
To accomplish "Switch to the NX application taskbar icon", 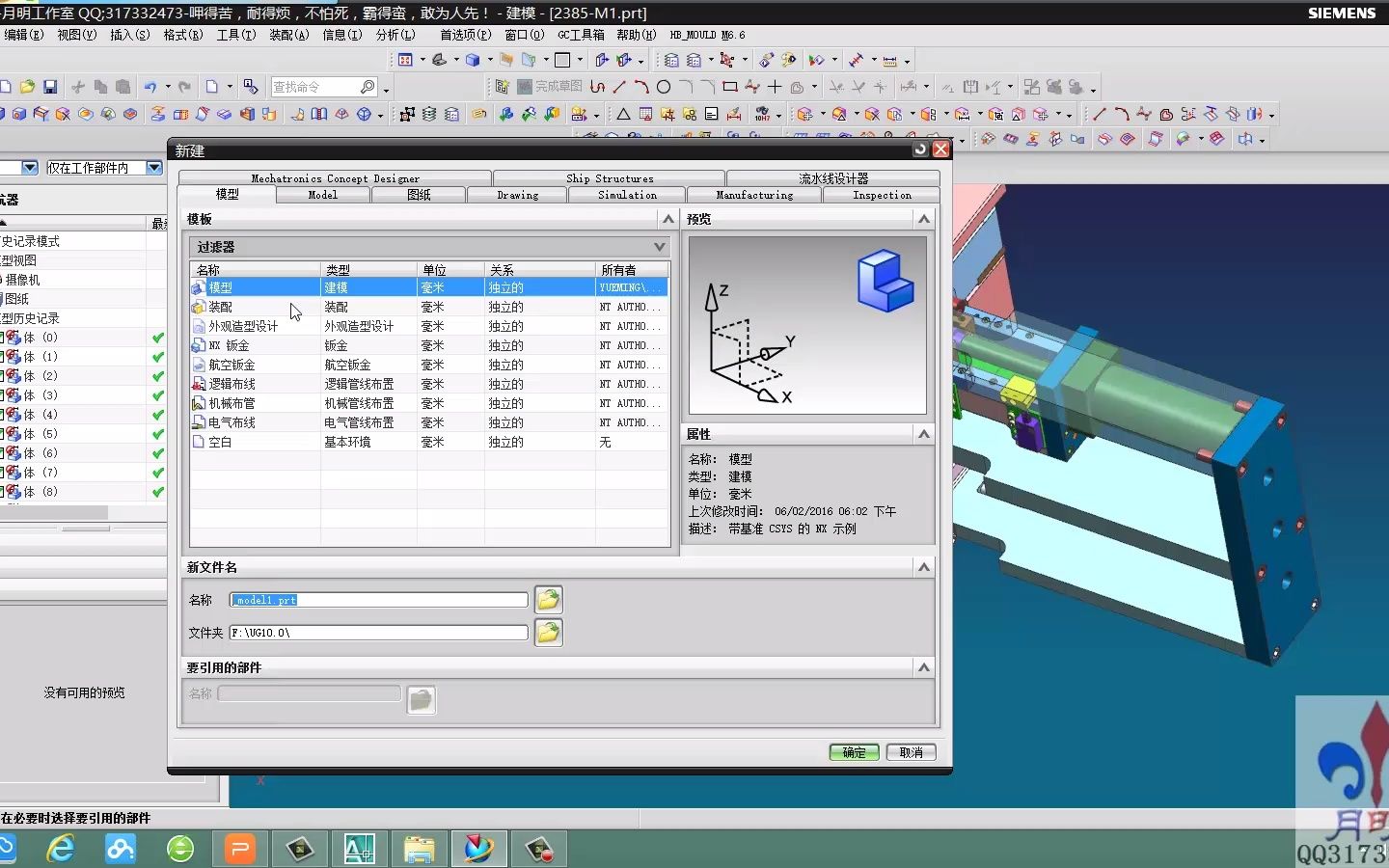I will point(479,849).
